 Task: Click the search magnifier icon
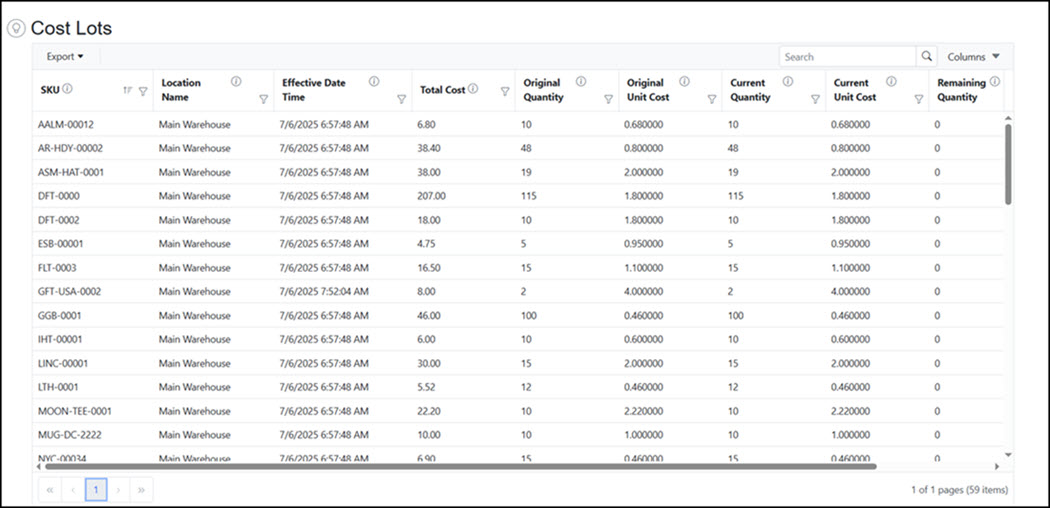[x=927, y=57]
